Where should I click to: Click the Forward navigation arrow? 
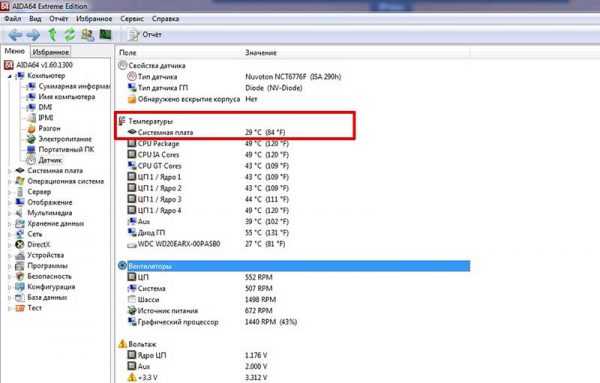pos(33,35)
